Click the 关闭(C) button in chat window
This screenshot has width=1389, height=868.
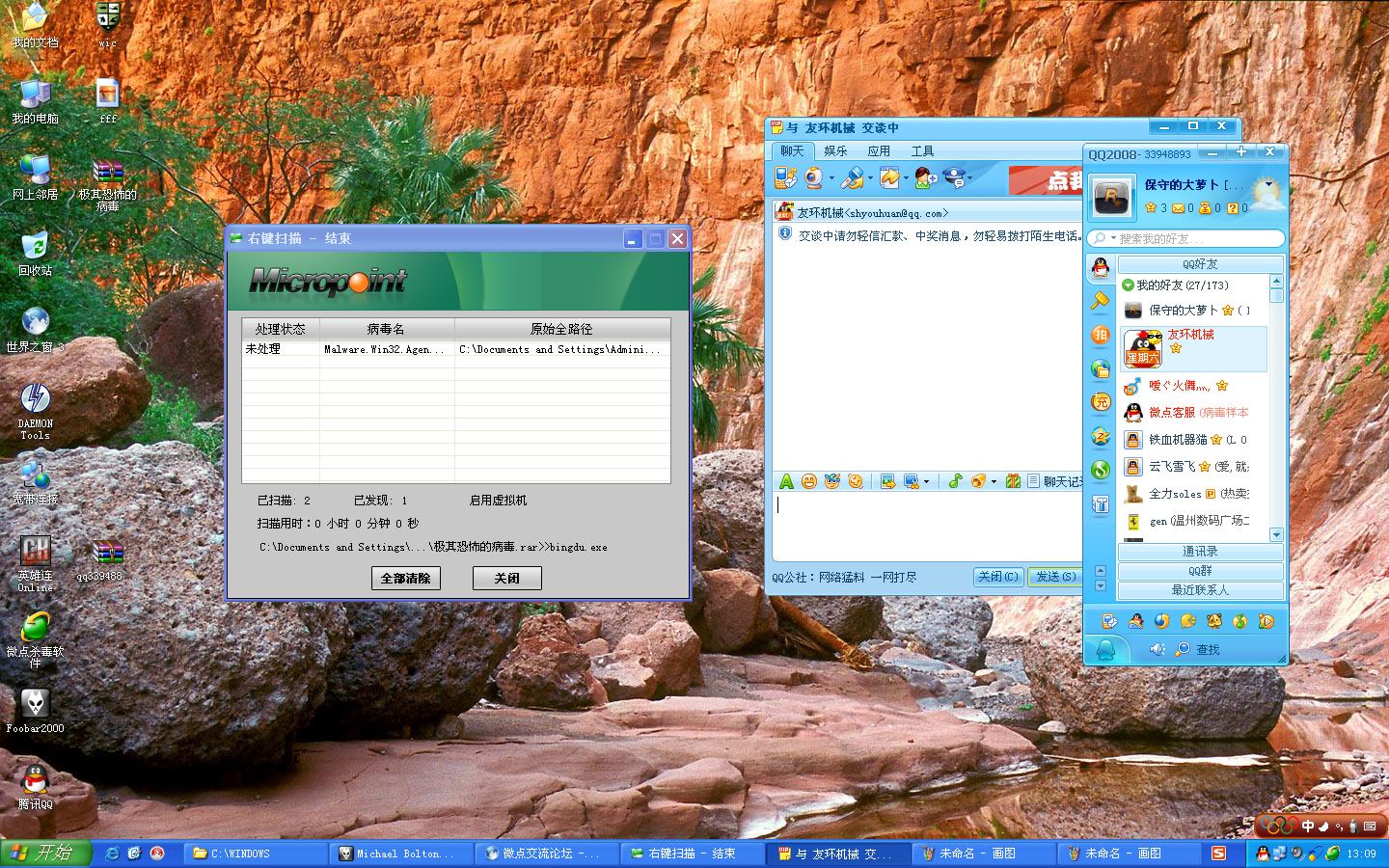[x=998, y=577]
